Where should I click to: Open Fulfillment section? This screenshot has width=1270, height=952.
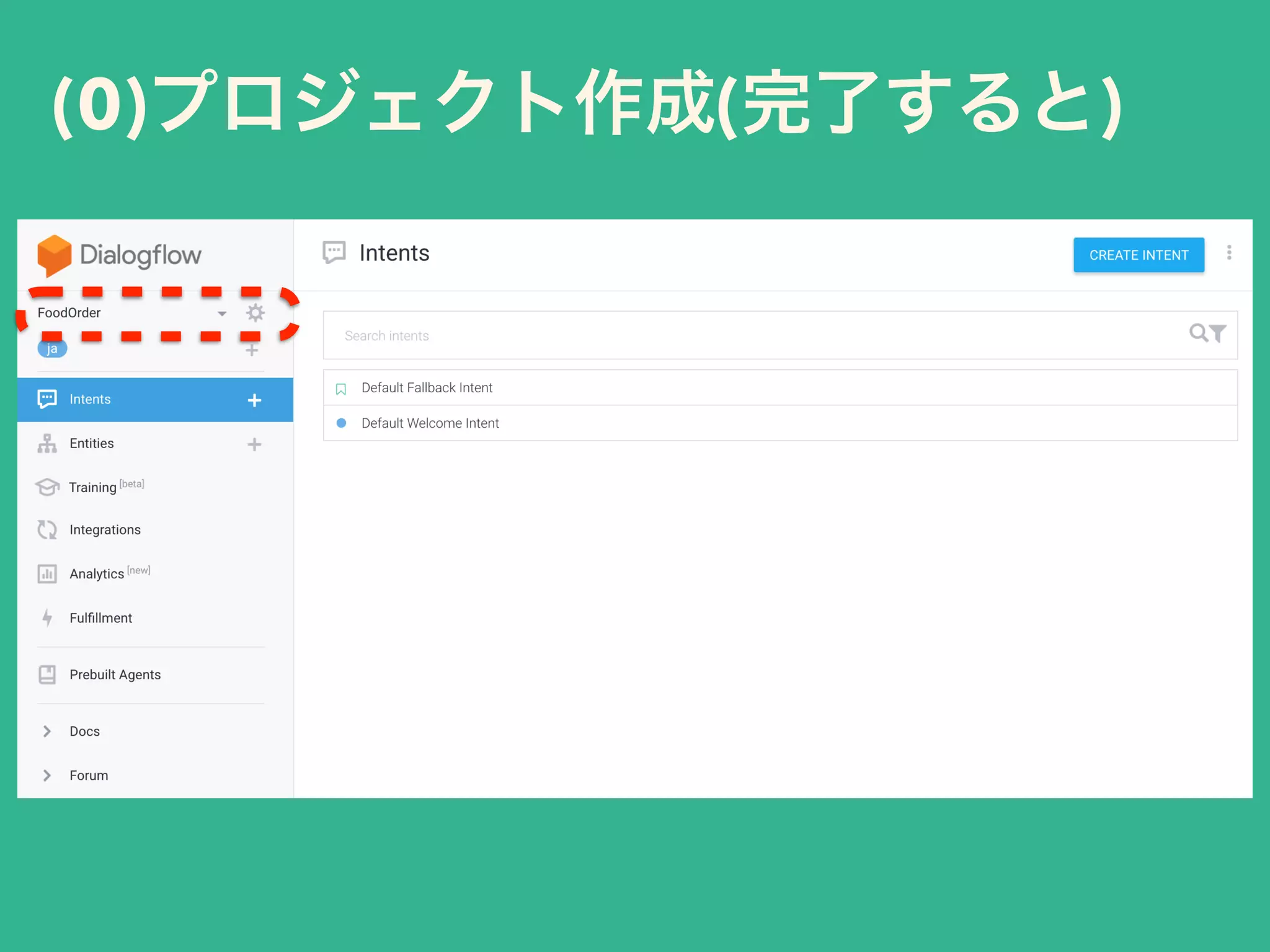(x=100, y=618)
